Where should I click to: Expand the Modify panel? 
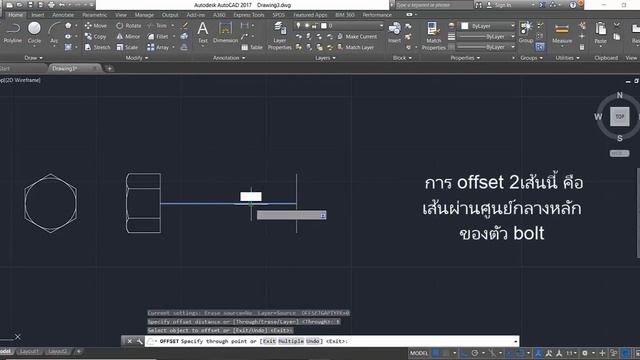136,58
